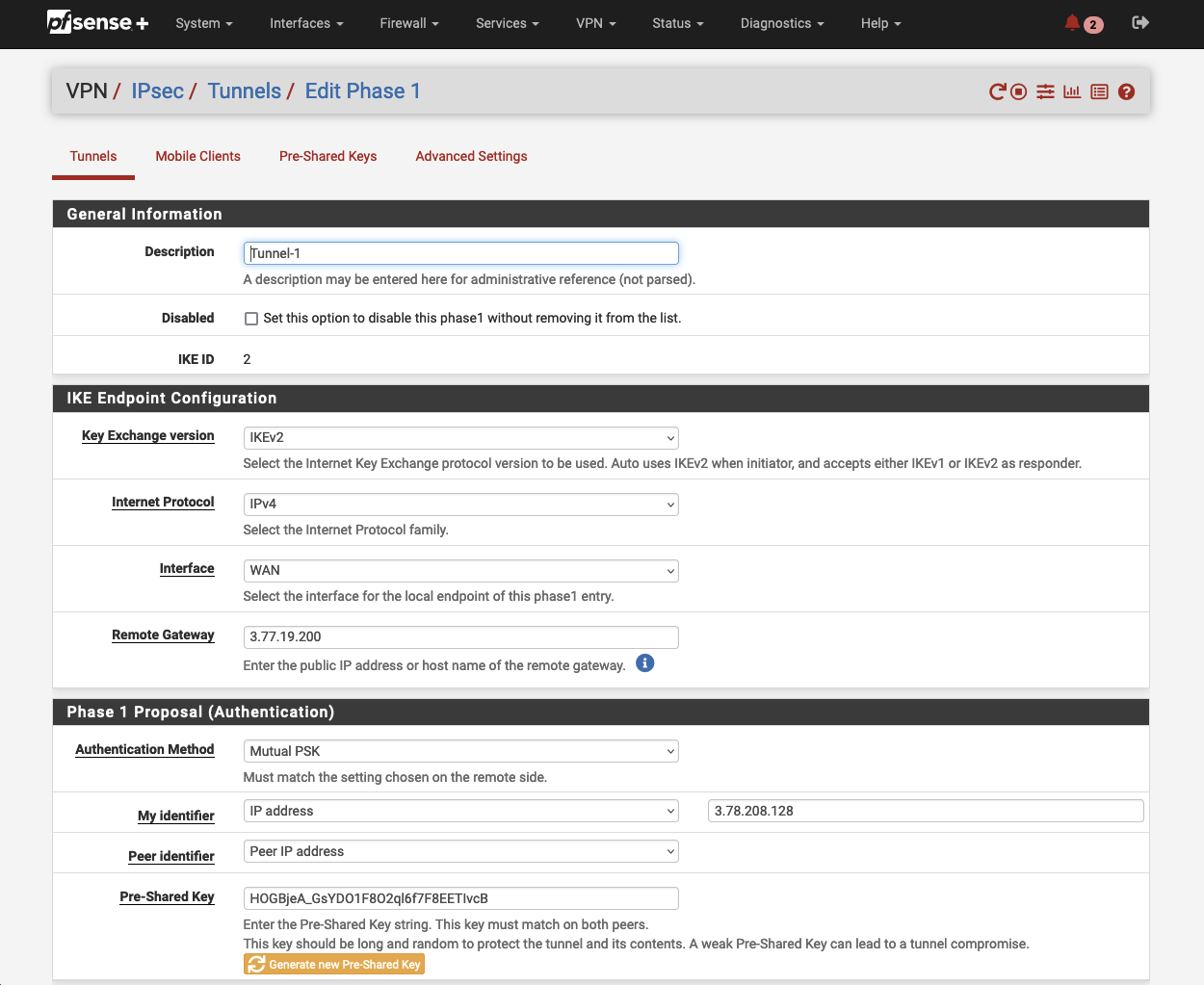Select the Description input field
Viewport: 1204px width, 985px height.
460,252
